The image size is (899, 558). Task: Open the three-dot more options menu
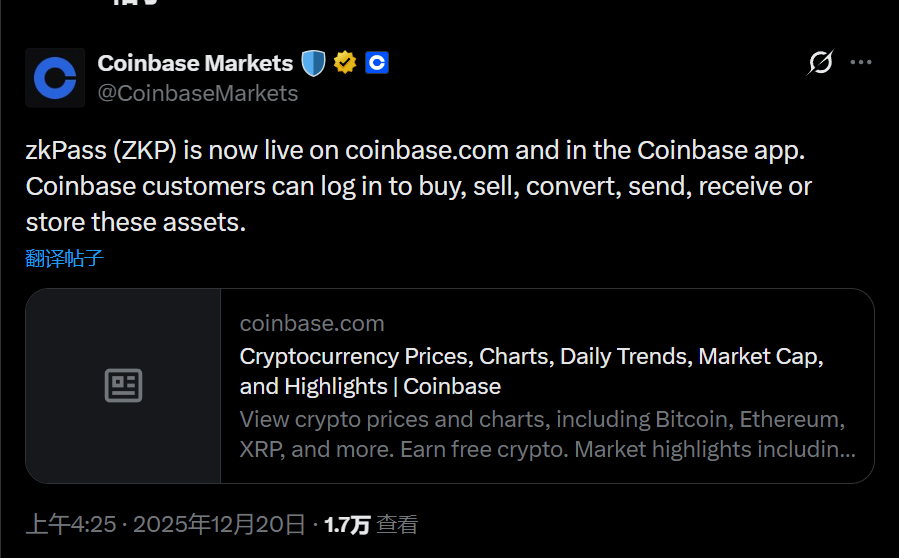click(x=861, y=63)
